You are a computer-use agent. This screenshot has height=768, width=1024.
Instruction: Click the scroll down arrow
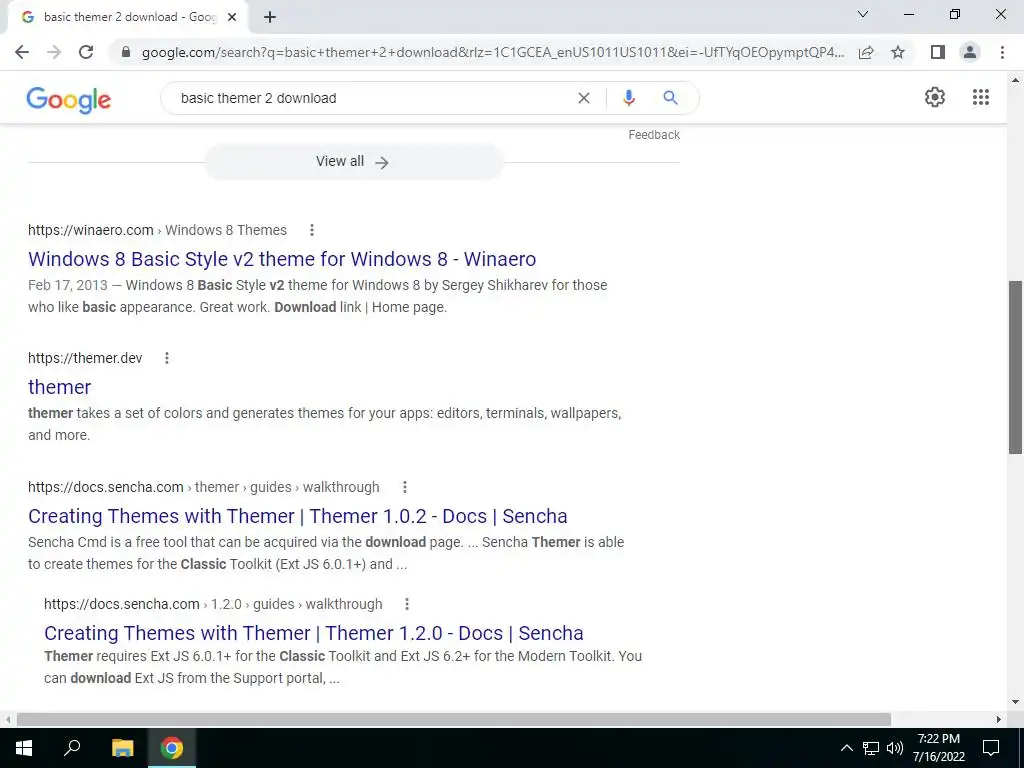coord(1016,703)
